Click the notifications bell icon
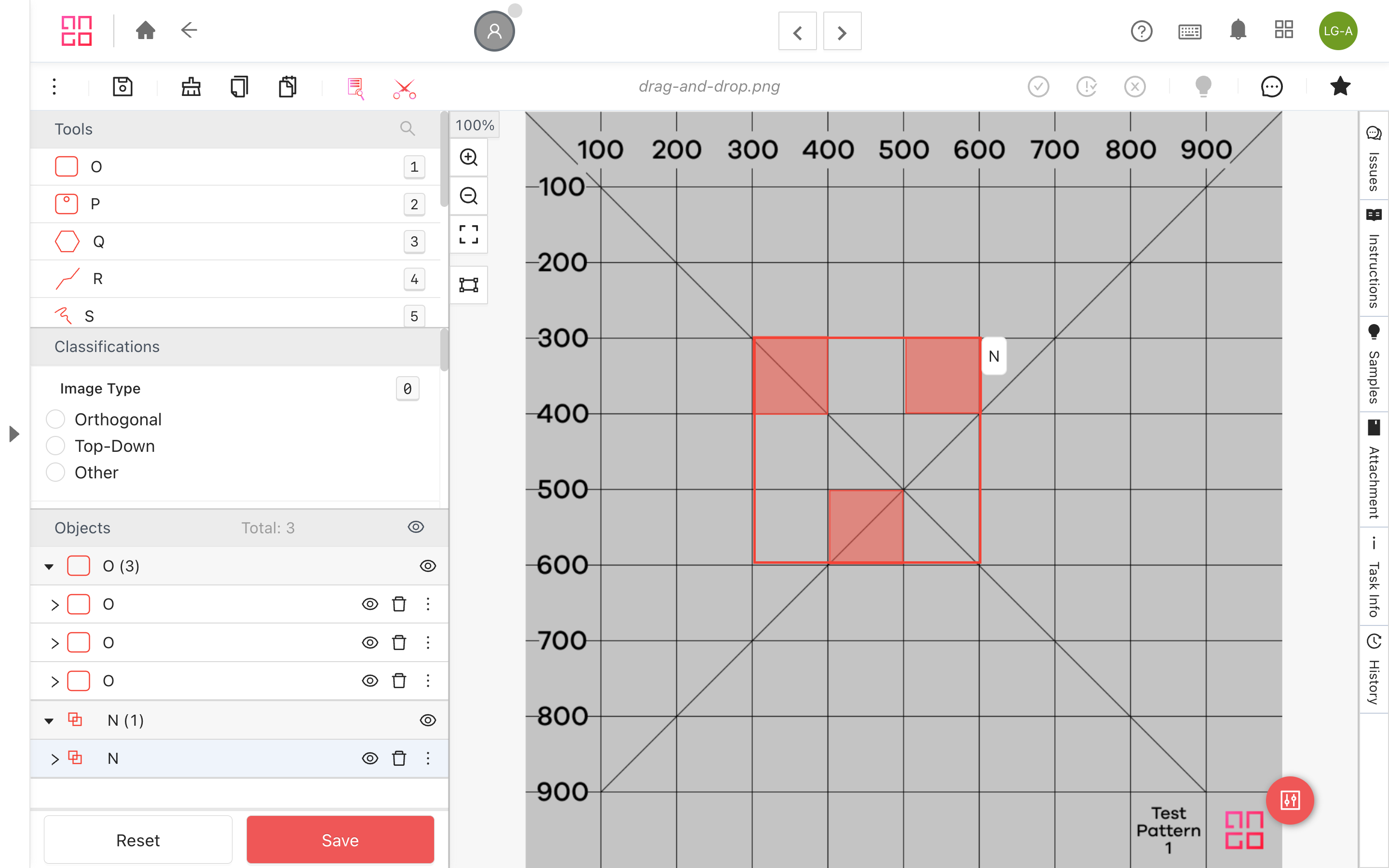This screenshot has height=868, width=1389. click(x=1238, y=30)
